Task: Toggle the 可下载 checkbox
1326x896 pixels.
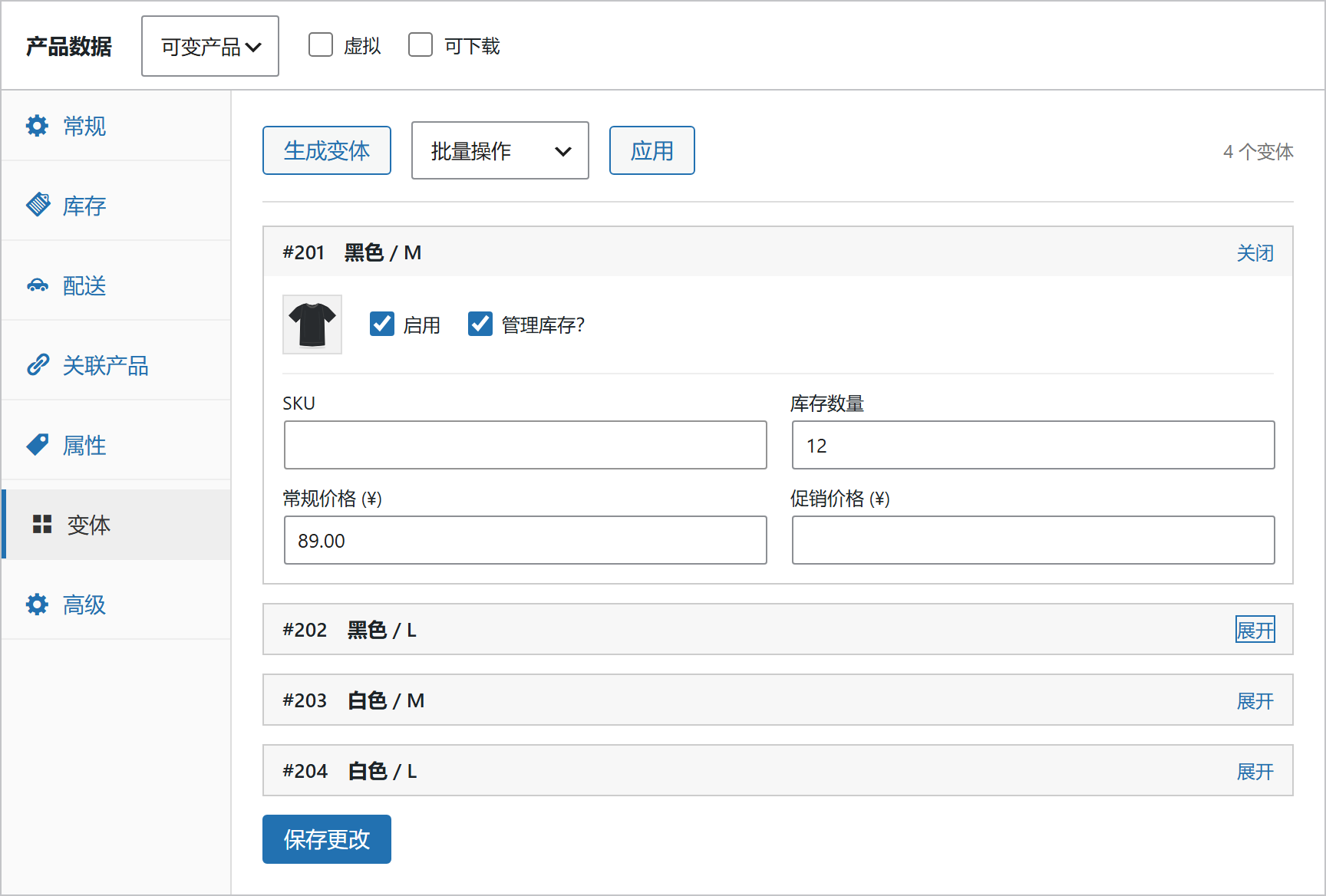Action: tap(421, 44)
